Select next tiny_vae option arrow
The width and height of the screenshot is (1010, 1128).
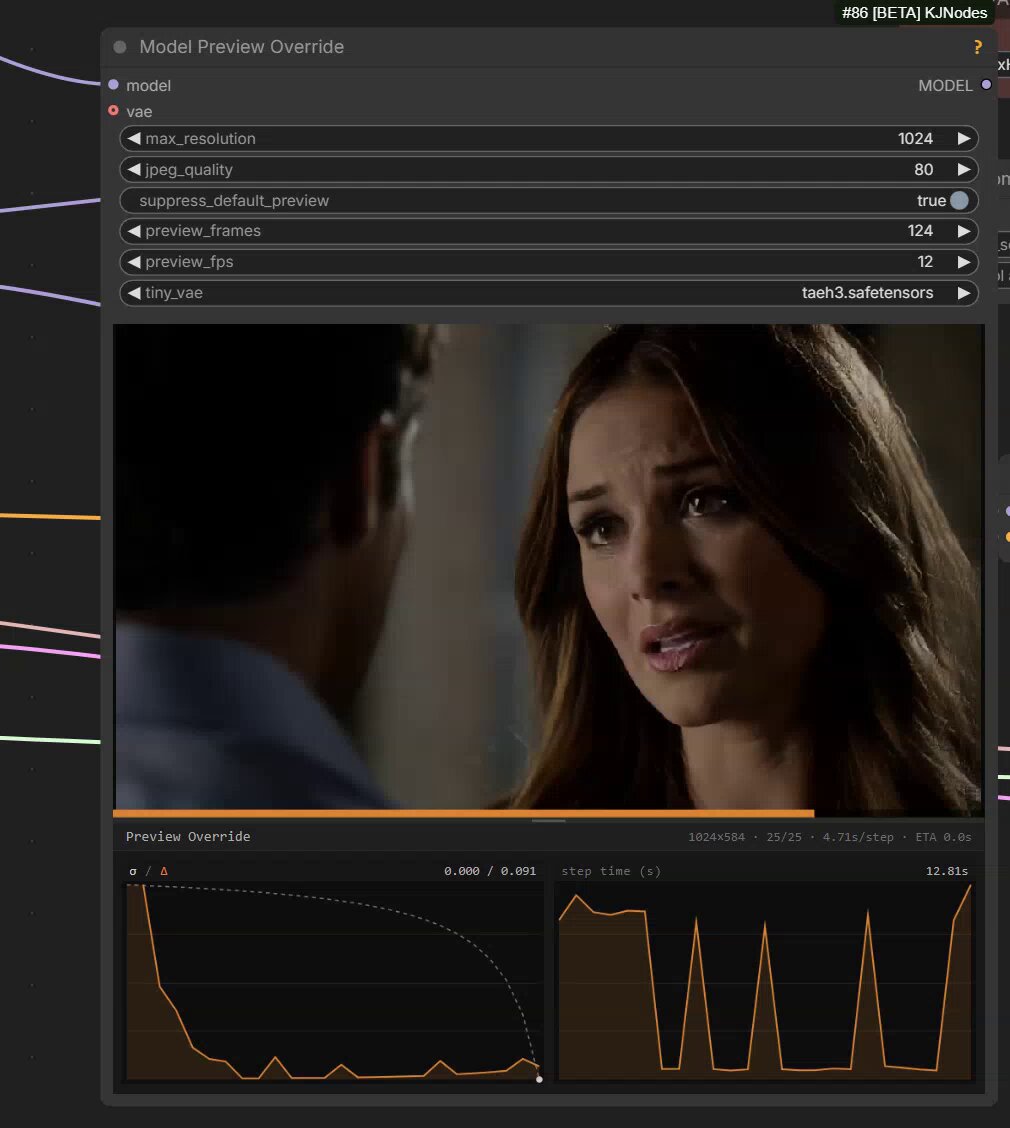point(964,293)
